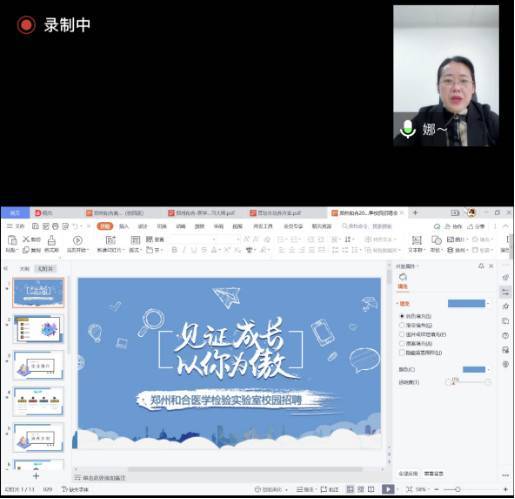
Task: Click the blue Color swatch
Action: 474,369
